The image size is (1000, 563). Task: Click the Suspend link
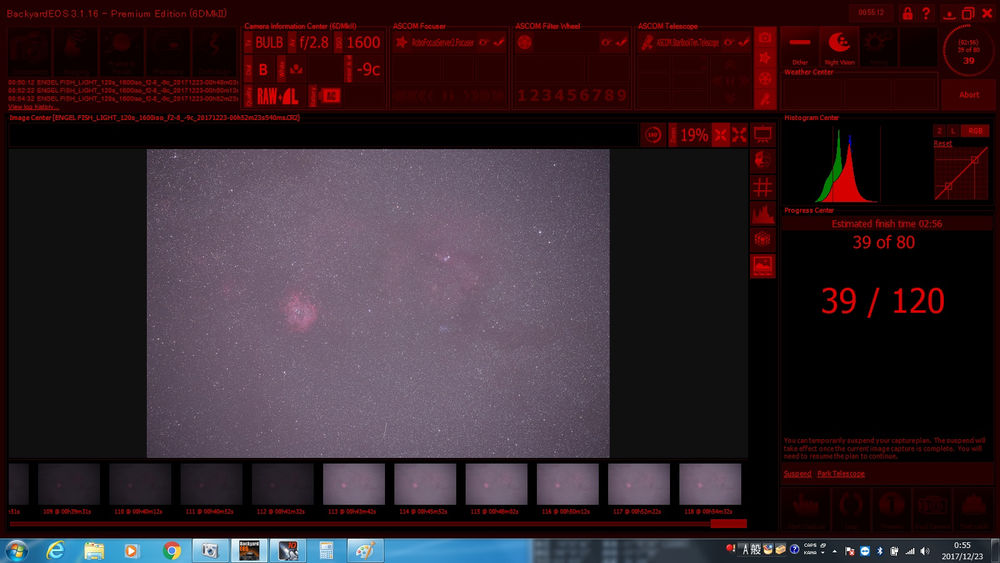(797, 474)
